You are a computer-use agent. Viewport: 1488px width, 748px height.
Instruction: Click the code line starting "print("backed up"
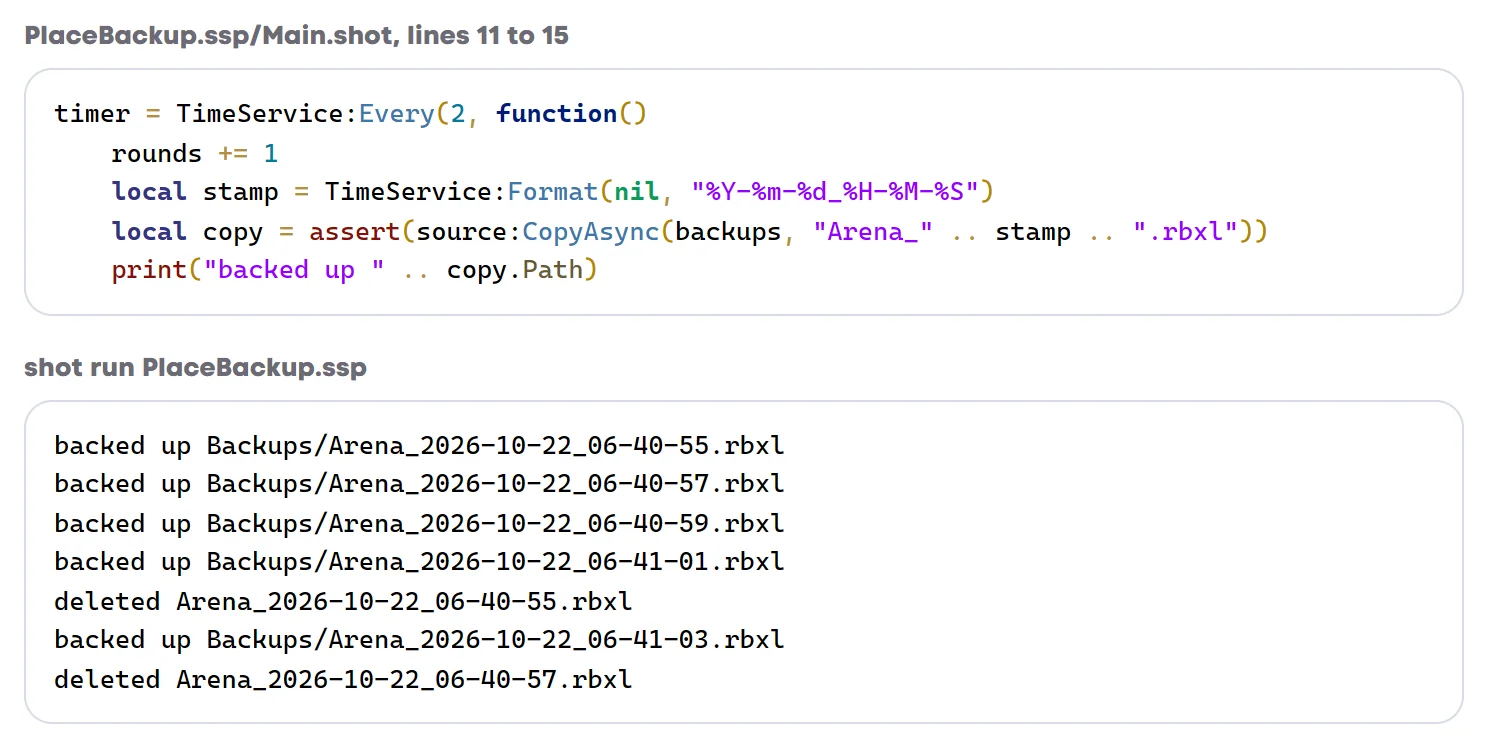pyautogui.click(x=354, y=271)
